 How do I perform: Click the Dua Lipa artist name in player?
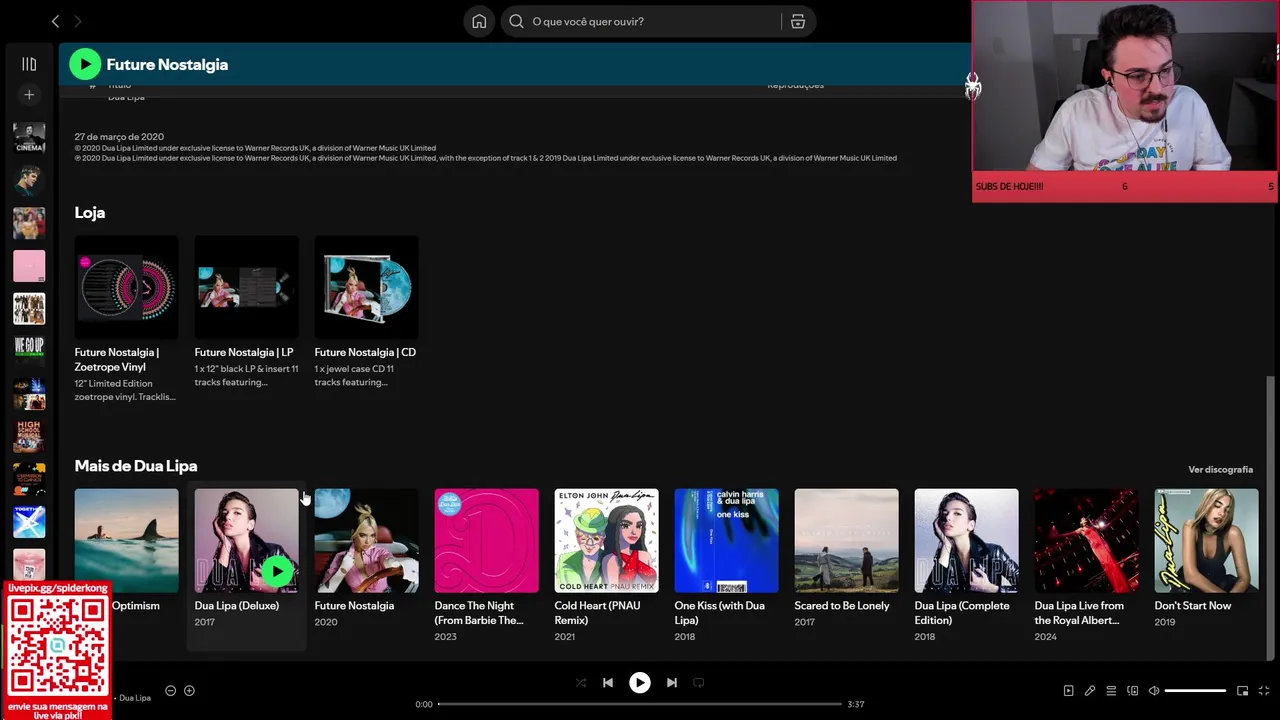pos(135,698)
